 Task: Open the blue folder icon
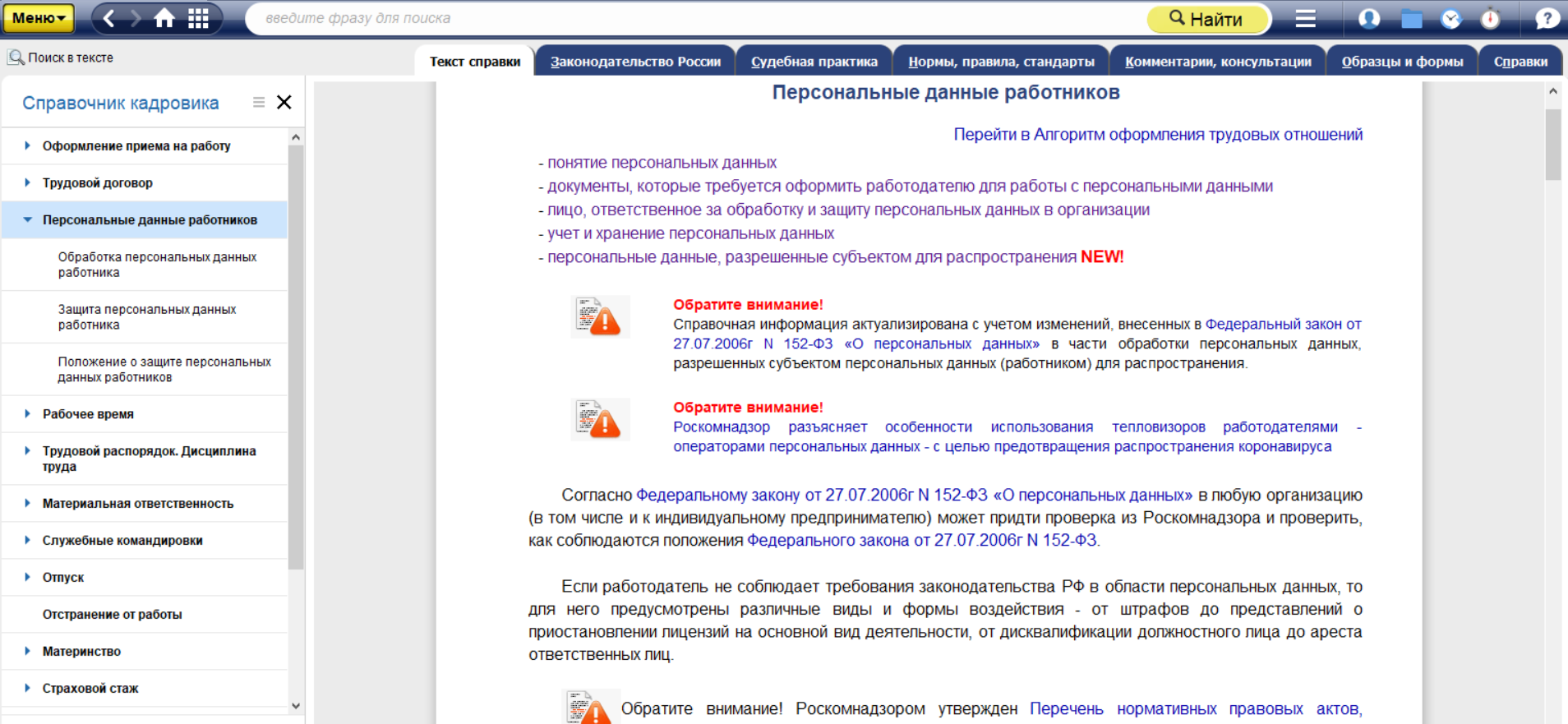click(x=1411, y=18)
